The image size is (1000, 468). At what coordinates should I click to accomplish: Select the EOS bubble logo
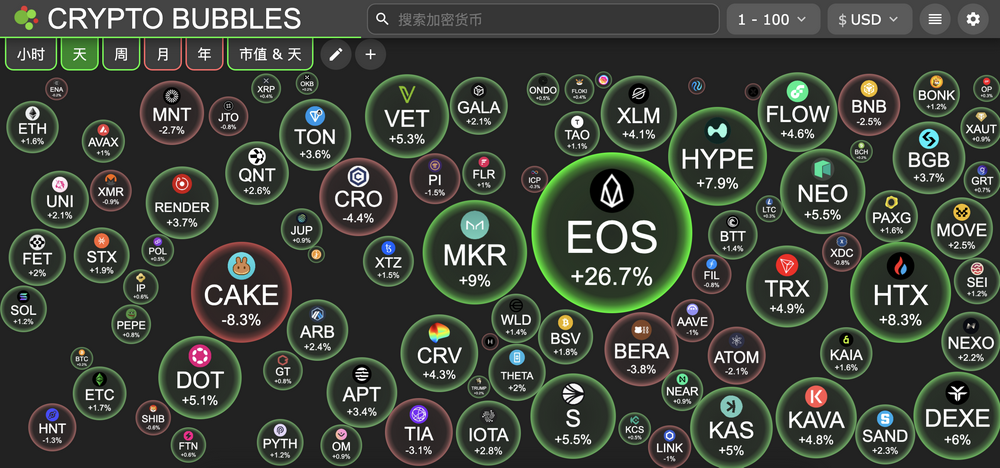[x=612, y=191]
